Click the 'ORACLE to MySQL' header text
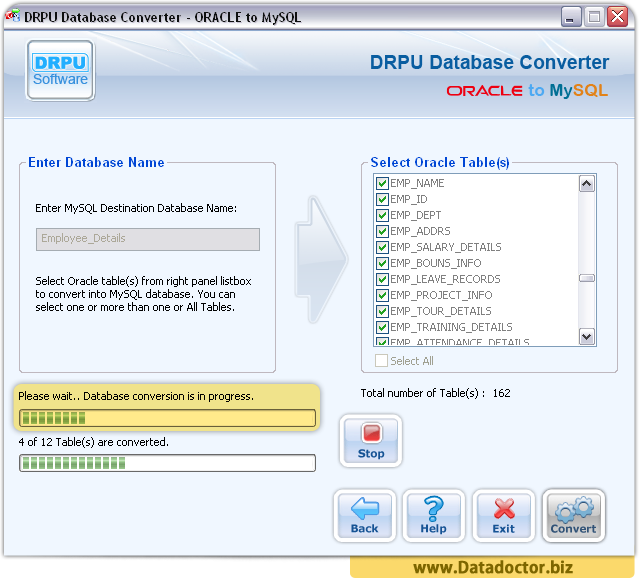 pyautogui.click(x=527, y=90)
